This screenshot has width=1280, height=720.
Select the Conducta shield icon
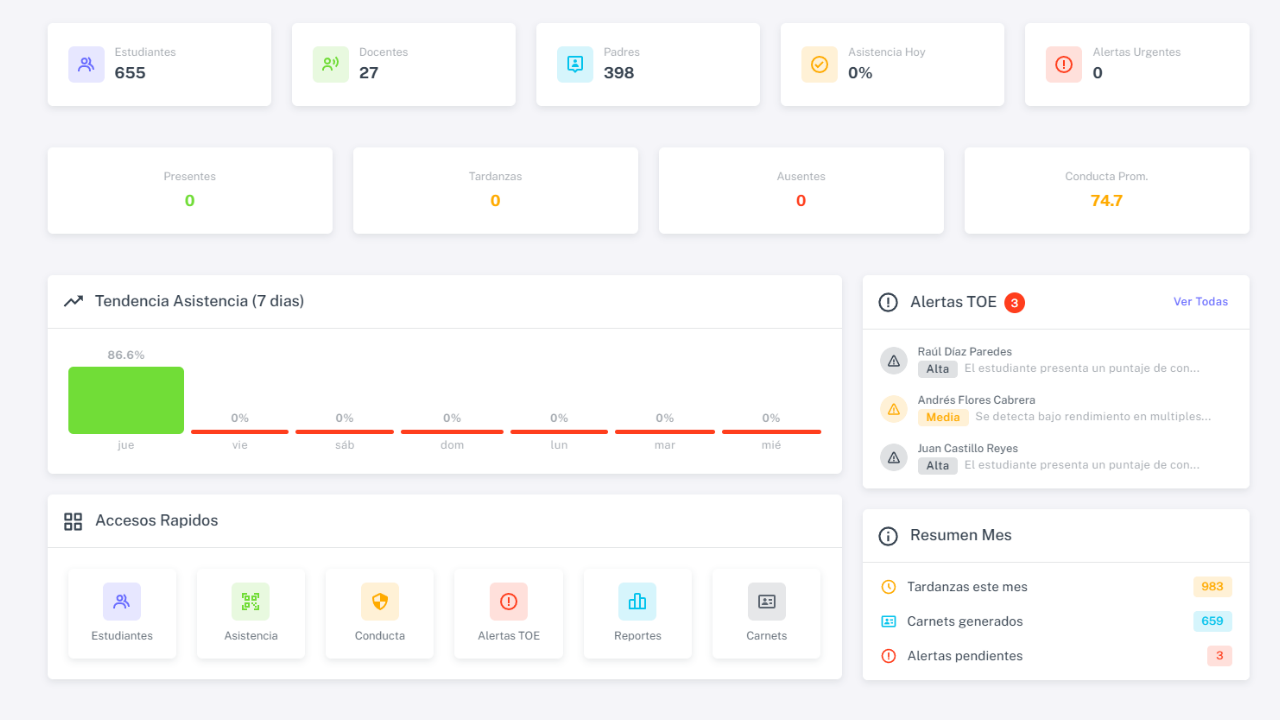pos(379,601)
